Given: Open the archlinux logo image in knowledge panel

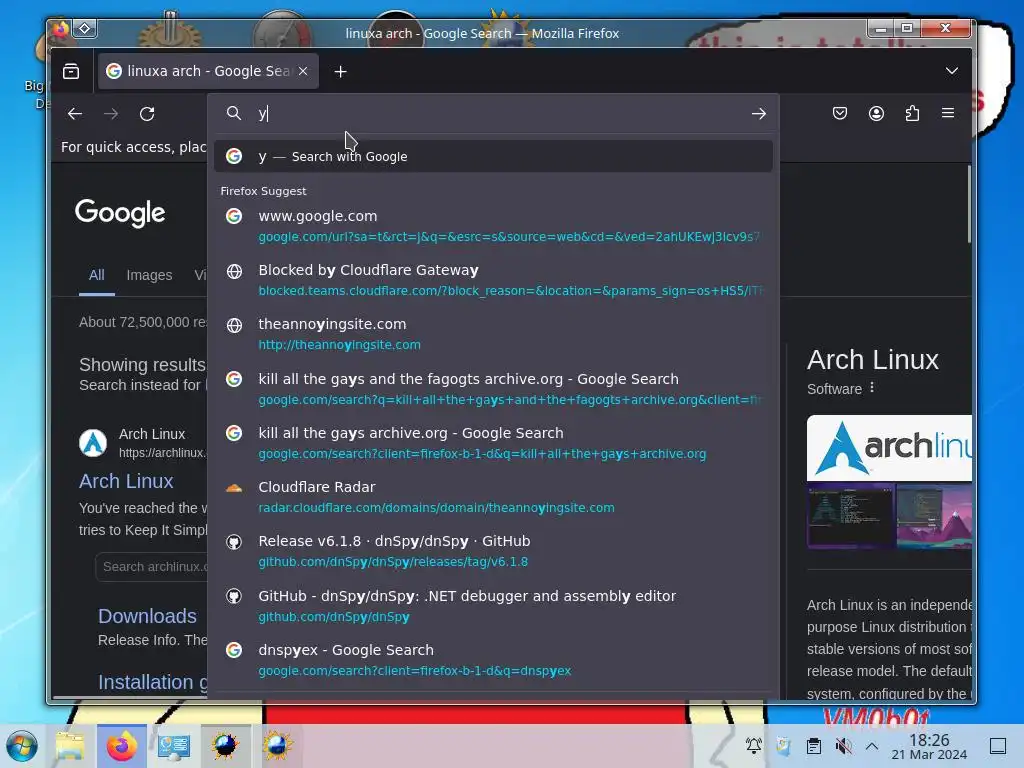Looking at the screenshot, I should [889, 448].
